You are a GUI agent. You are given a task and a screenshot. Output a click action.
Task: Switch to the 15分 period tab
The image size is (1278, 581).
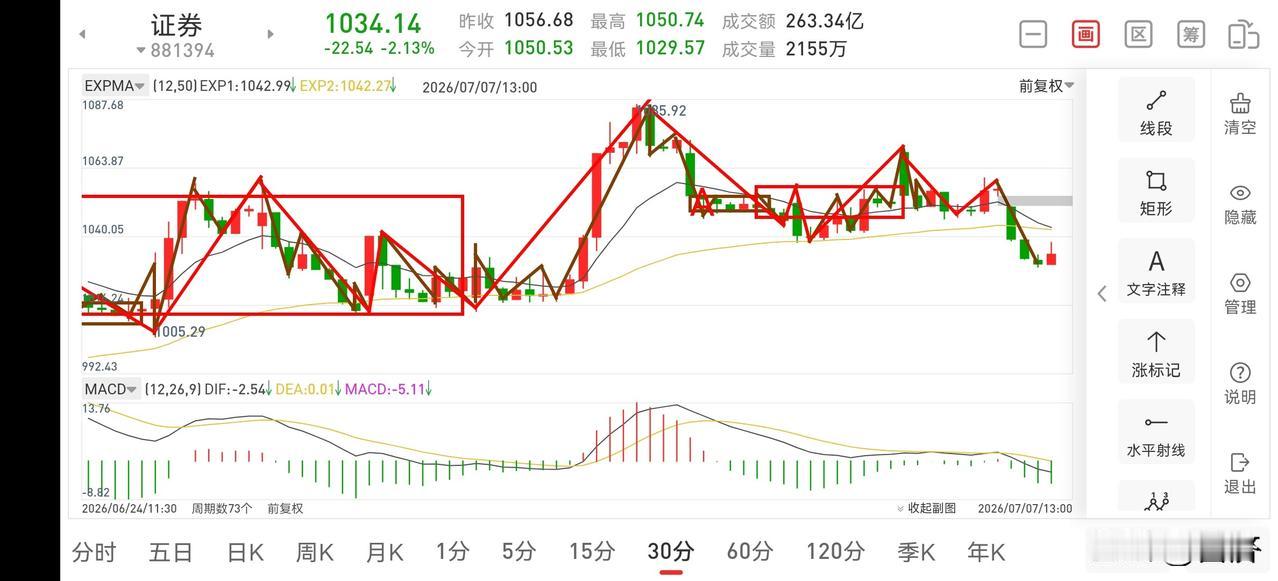tap(592, 551)
